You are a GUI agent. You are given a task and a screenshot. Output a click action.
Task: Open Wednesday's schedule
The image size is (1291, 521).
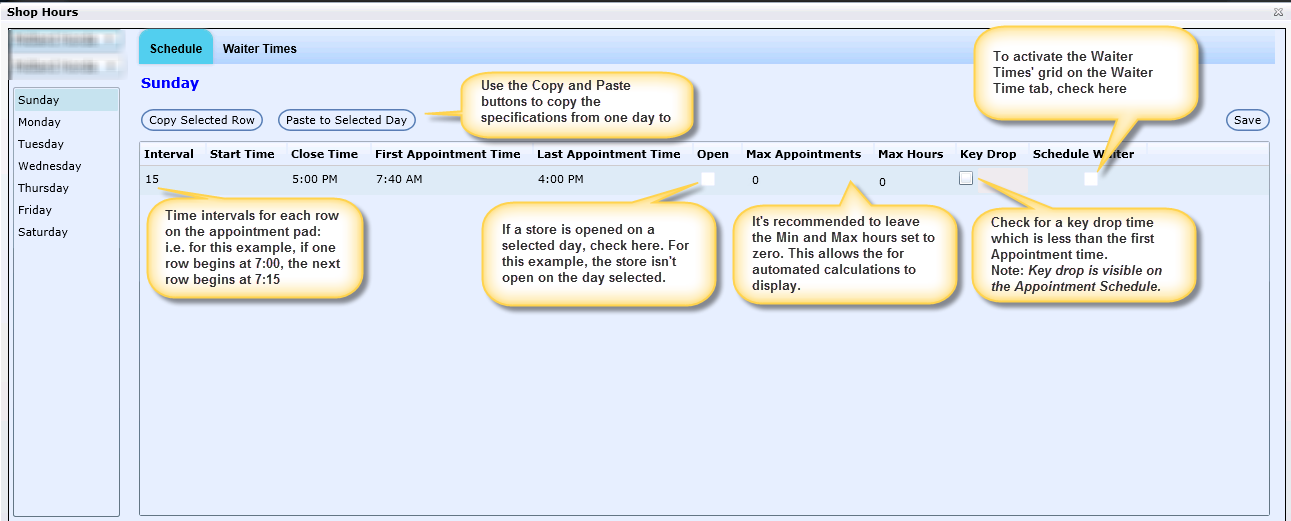coord(50,166)
